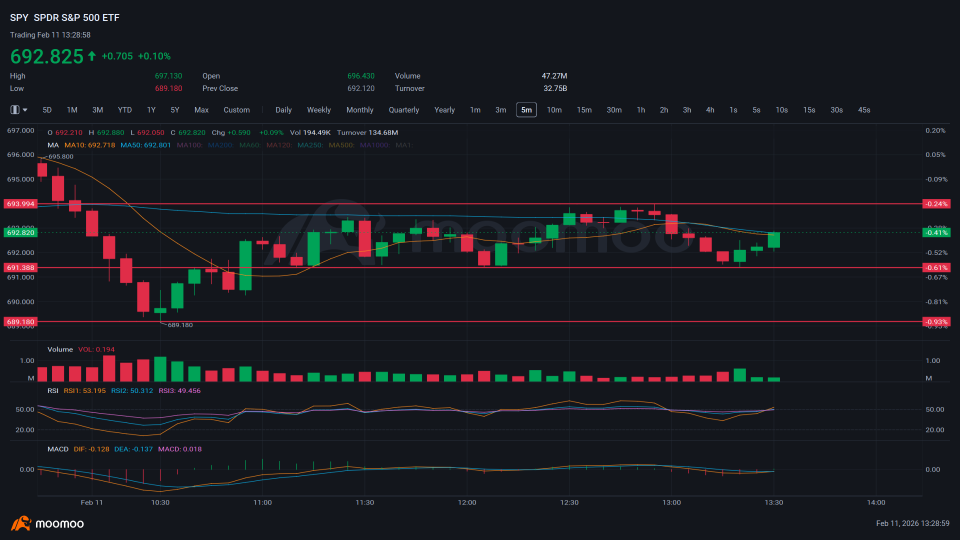This screenshot has height=540, width=960.
Task: Switch to YTD range
Action: 125,110
